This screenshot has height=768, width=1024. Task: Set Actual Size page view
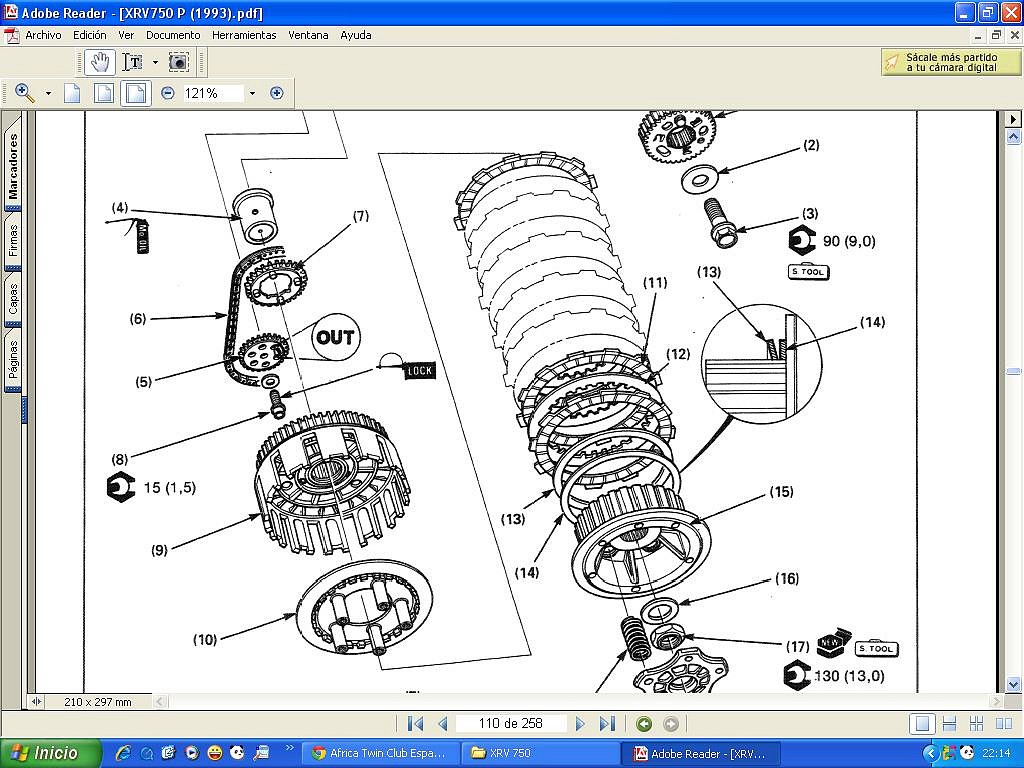click(x=72, y=93)
